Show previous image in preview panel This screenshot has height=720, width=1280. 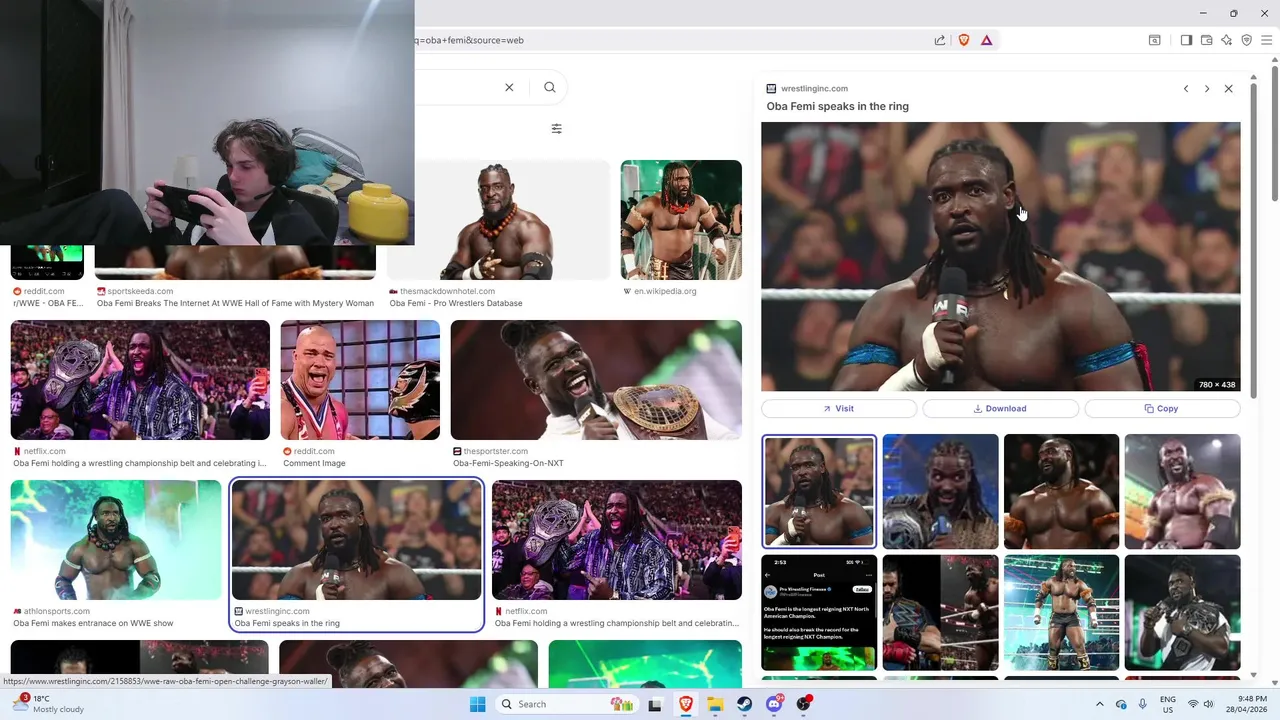[1186, 89]
